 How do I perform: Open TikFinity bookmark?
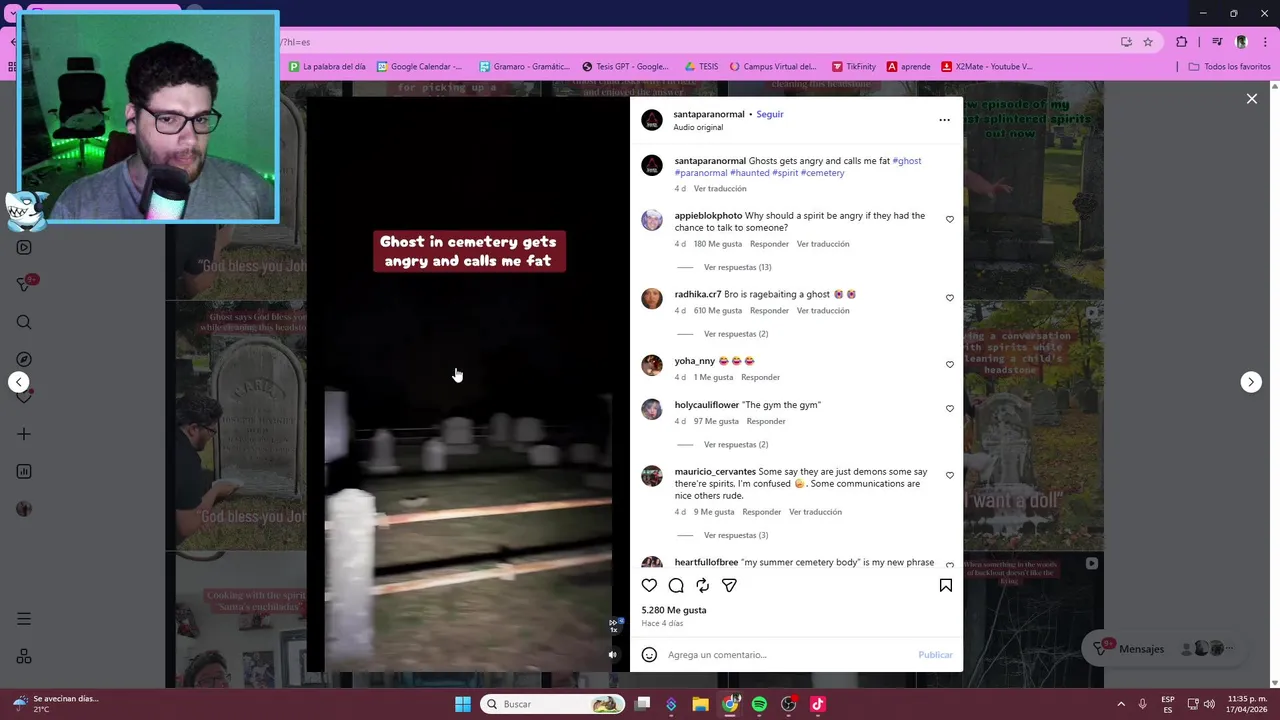coord(853,67)
